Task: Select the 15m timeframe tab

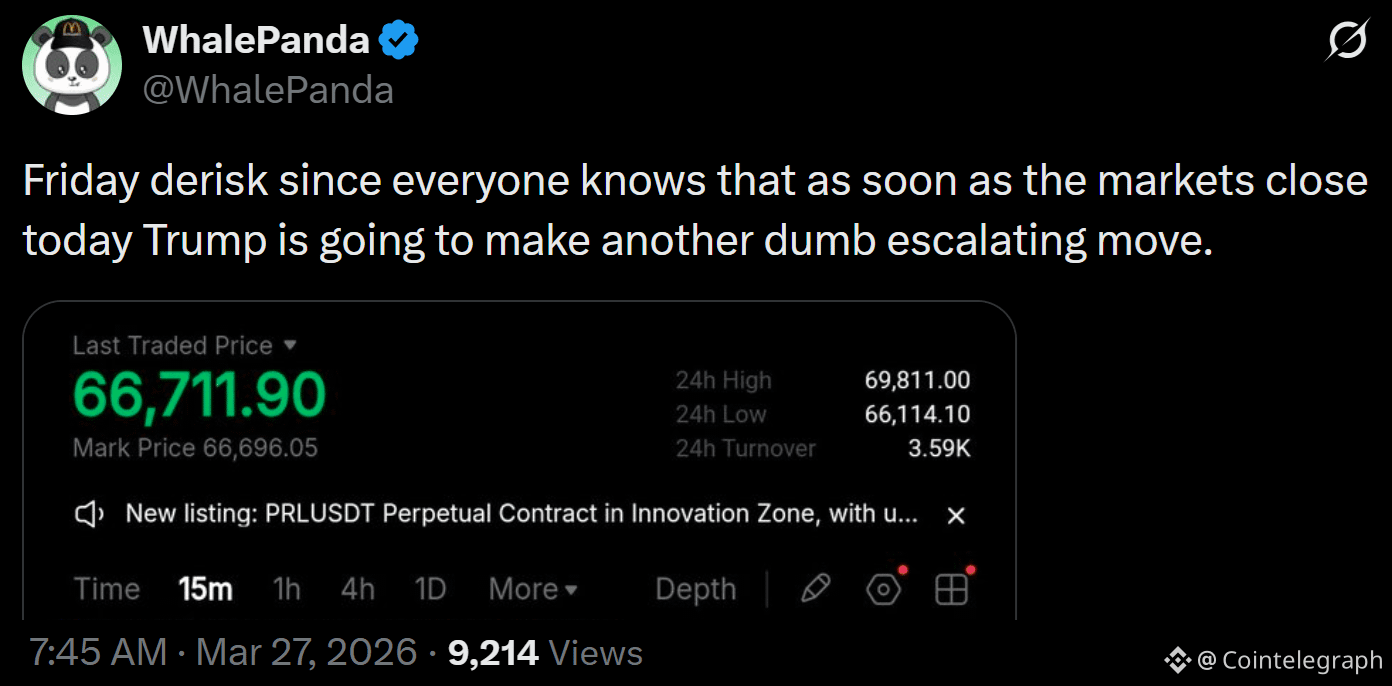Action: point(205,589)
